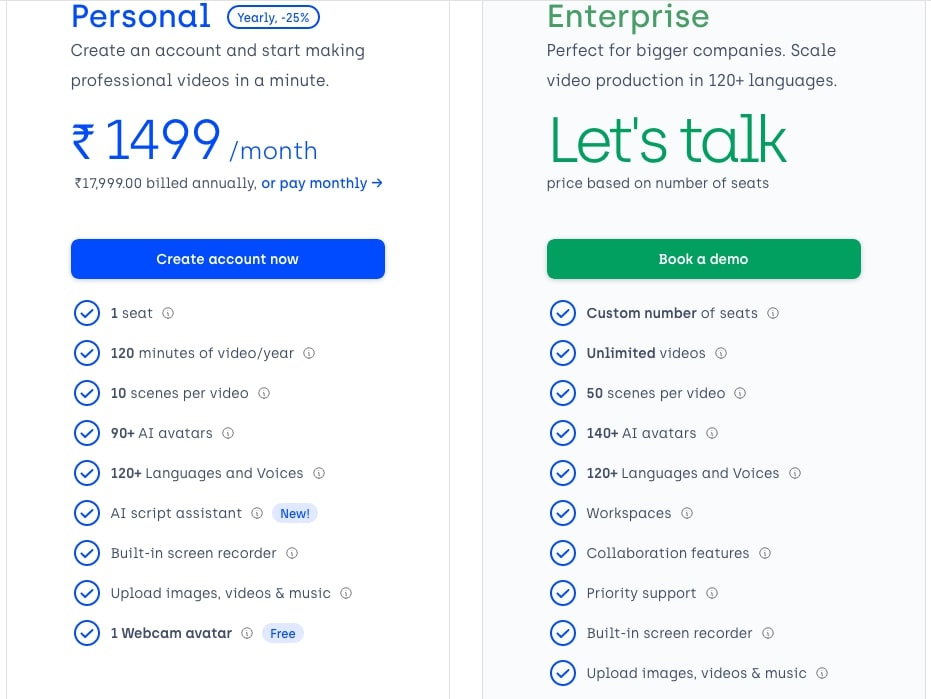Show info for Priority support

click(712, 593)
